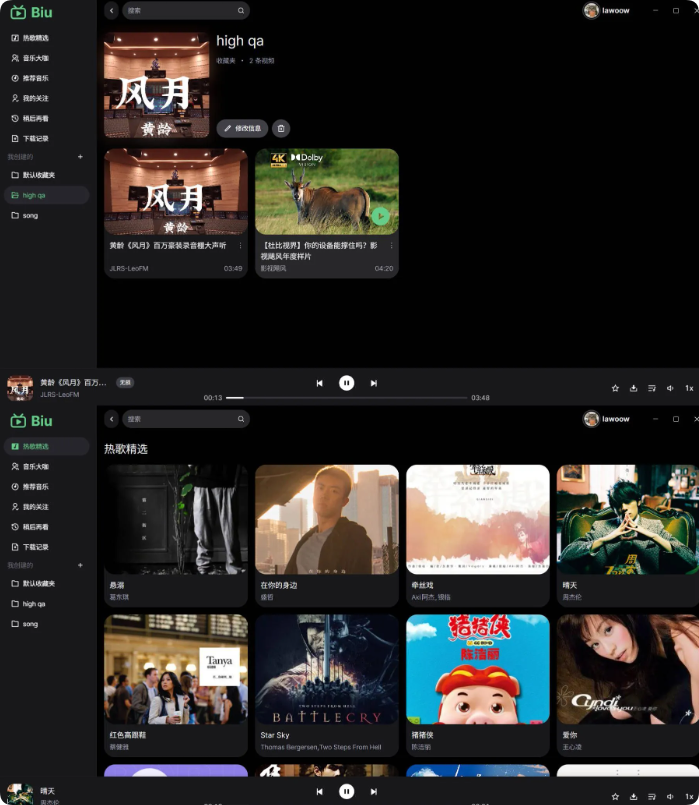Select song folder in the high qa window

click(26, 216)
